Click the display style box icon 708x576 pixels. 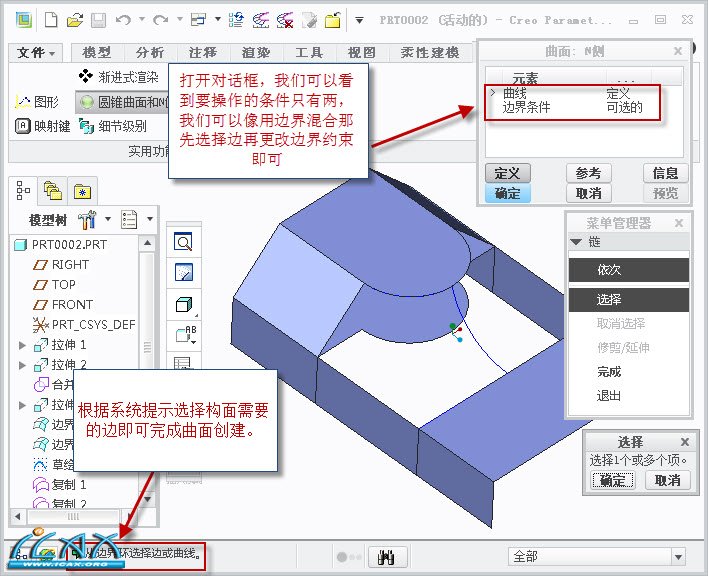coord(183,305)
